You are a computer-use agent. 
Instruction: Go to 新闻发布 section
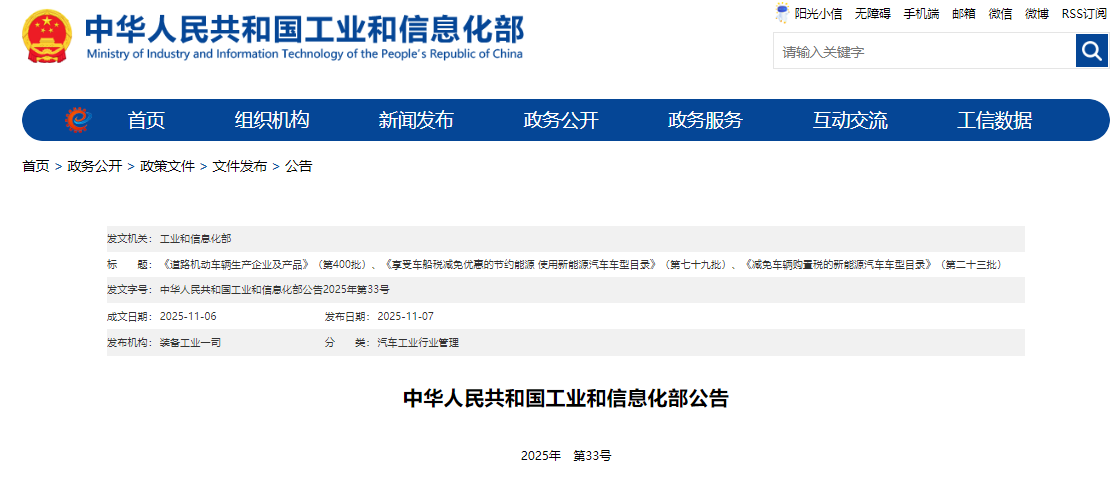click(x=416, y=121)
